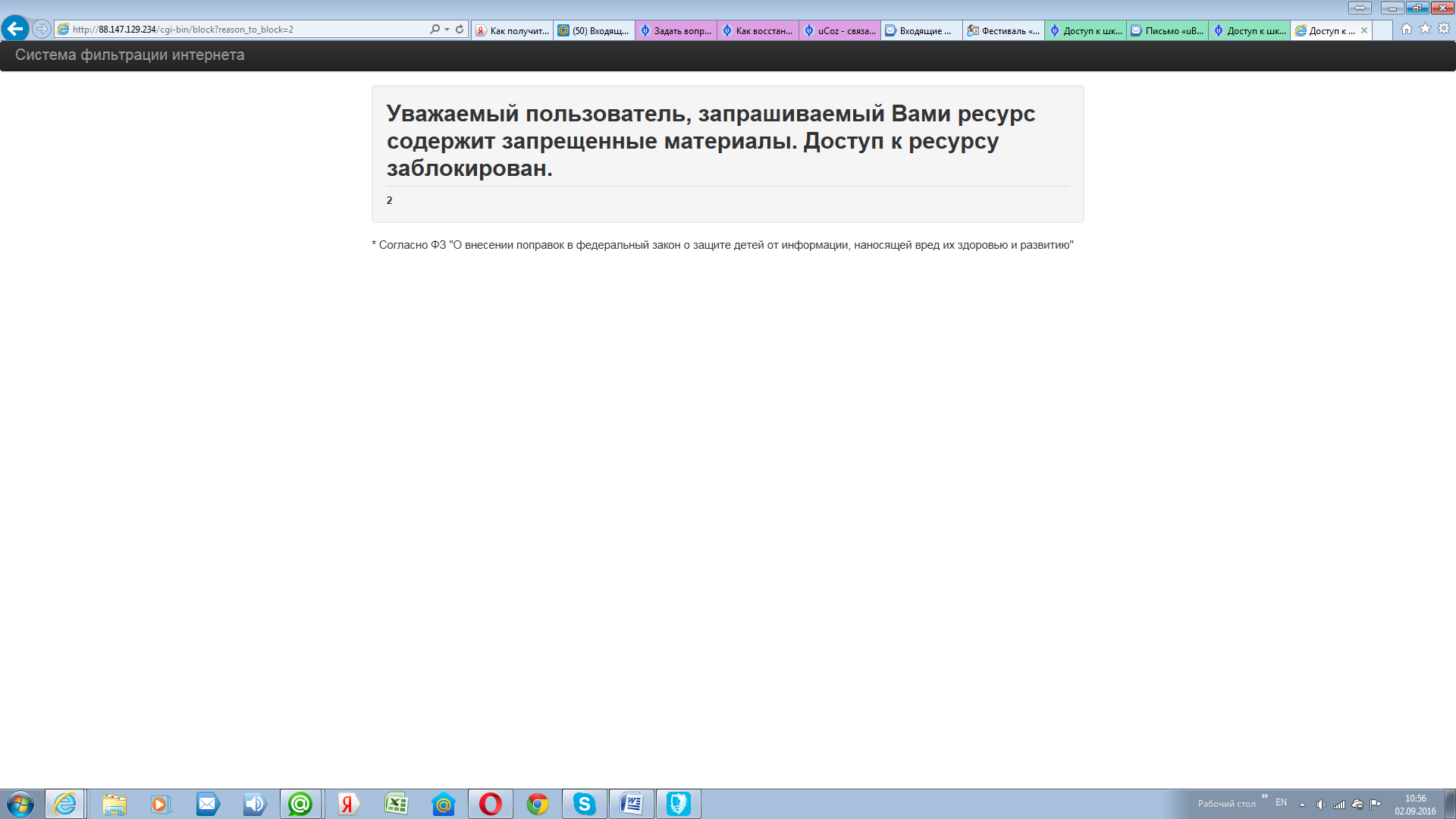Click the address bar URL field
The height and width of the screenshot is (819, 1456).
(243, 29)
